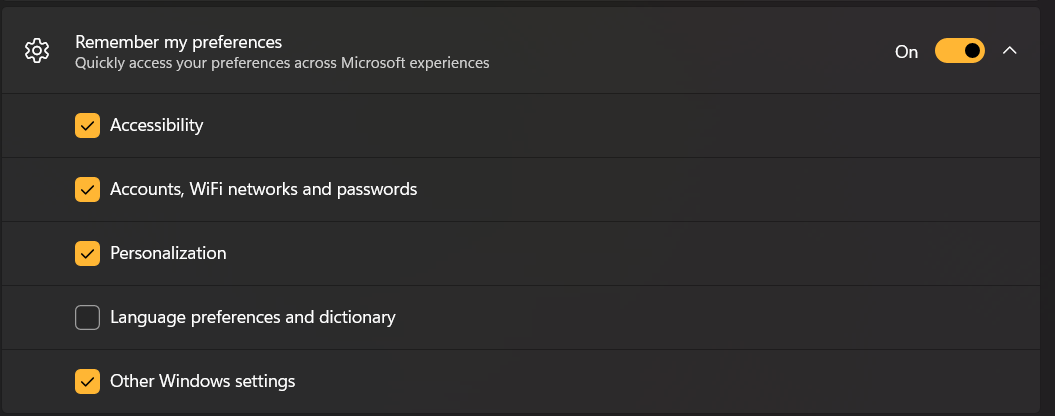Uncheck the Other Windows settings checkbox

(x=87, y=381)
